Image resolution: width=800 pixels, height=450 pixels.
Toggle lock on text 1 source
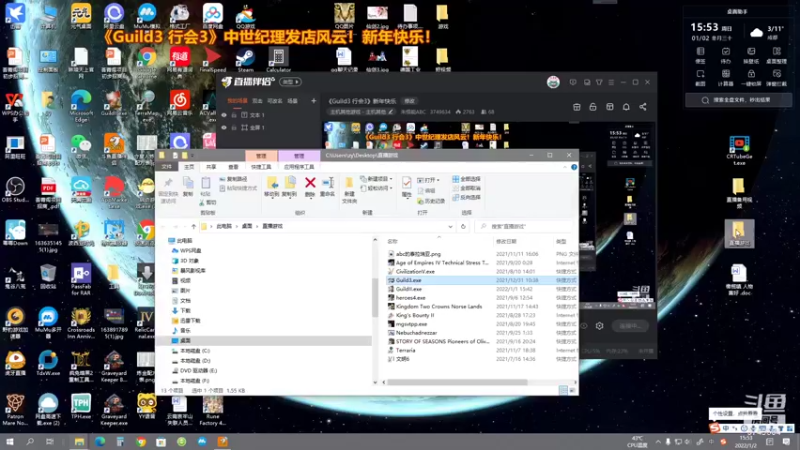234,115
